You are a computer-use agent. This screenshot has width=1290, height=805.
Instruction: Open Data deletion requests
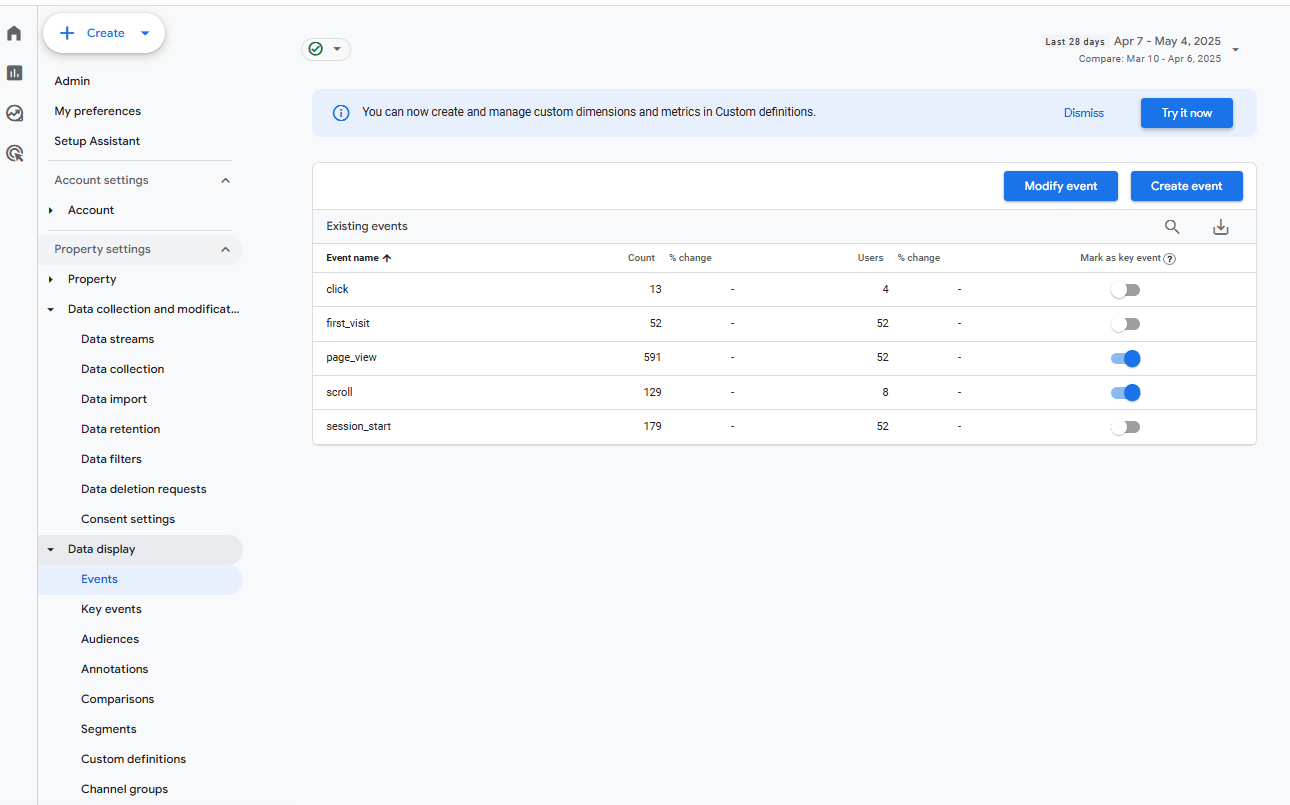pyautogui.click(x=143, y=489)
